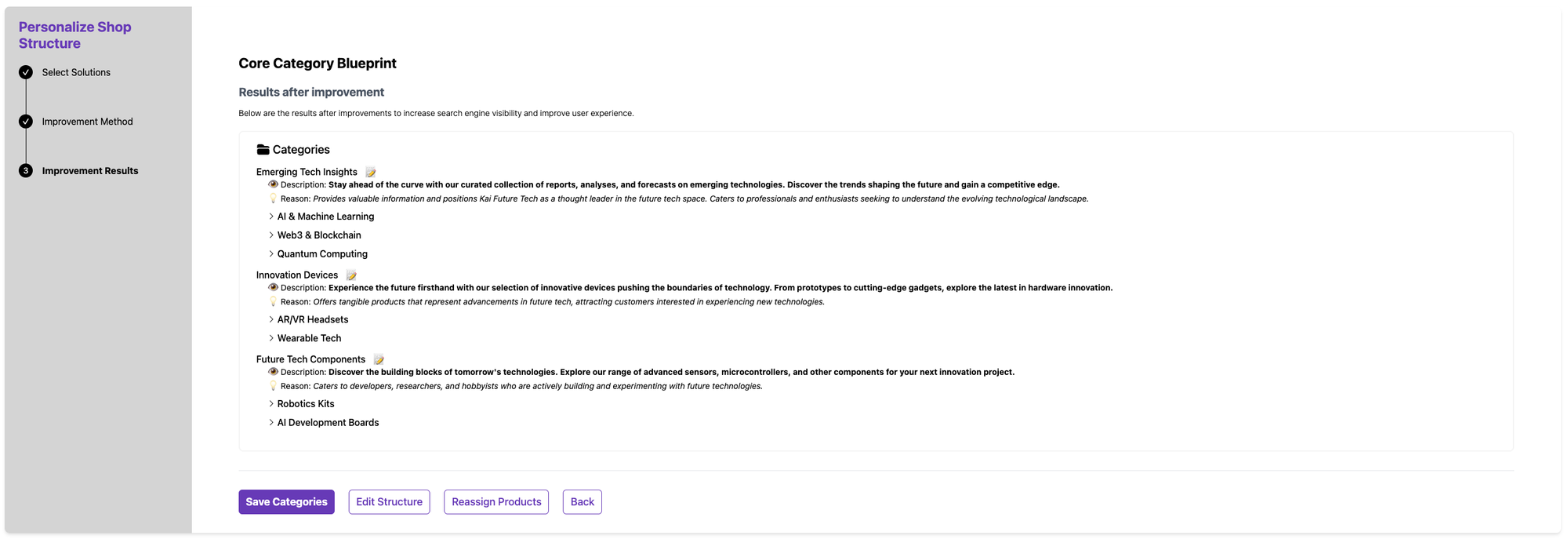1568x539 pixels.
Task: Expand the Robotics Kits subcategory
Action: (271, 404)
